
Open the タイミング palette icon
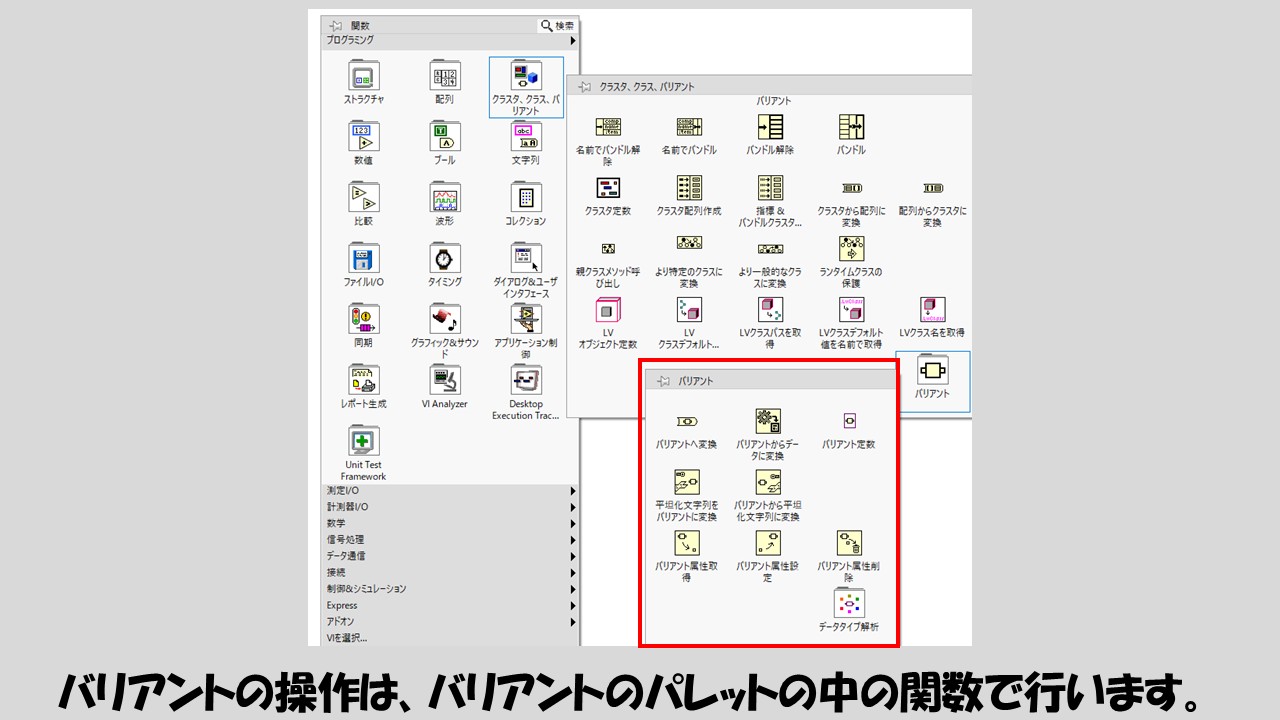pyautogui.click(x=445, y=260)
